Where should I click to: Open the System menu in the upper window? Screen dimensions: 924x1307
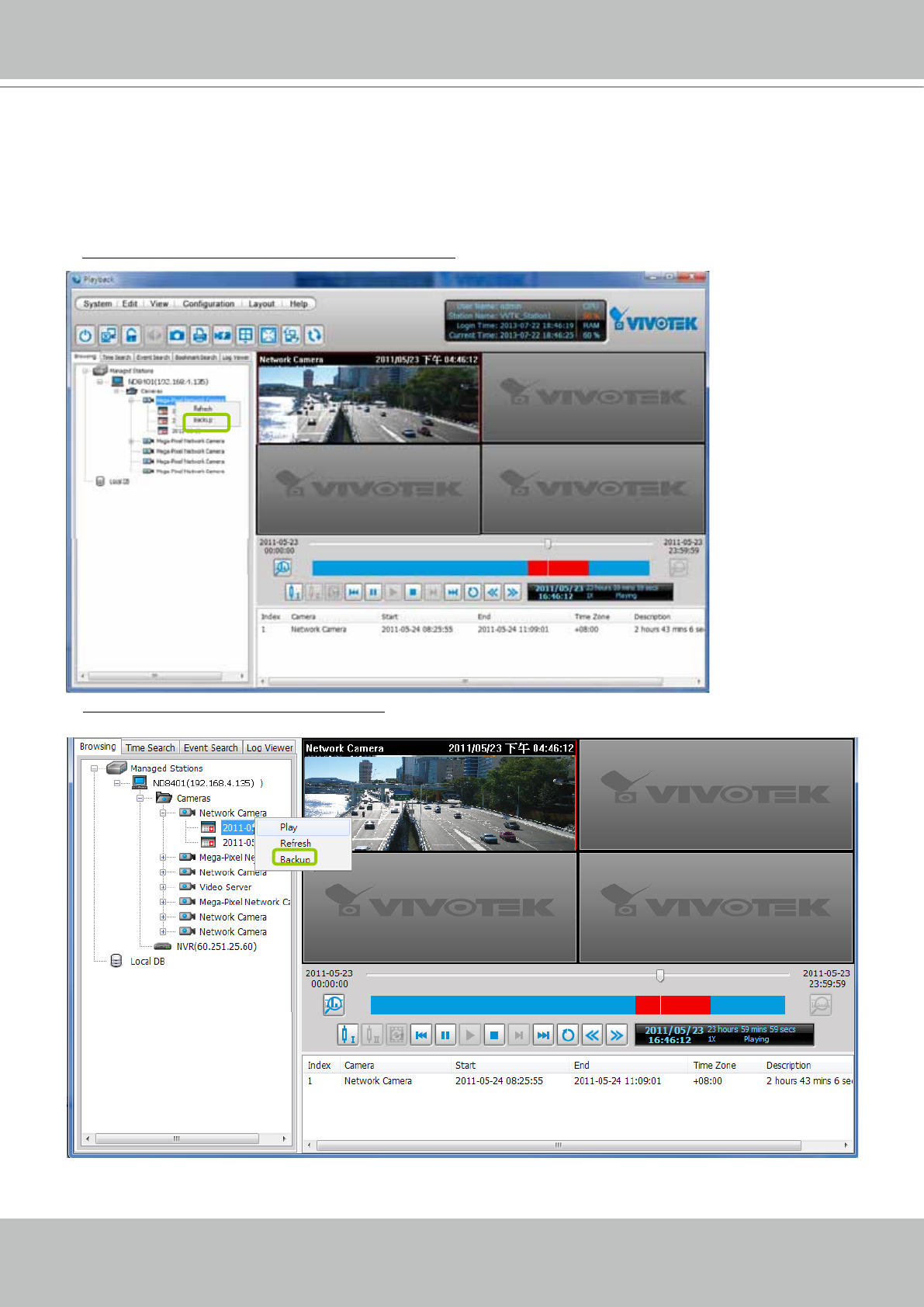tap(98, 303)
